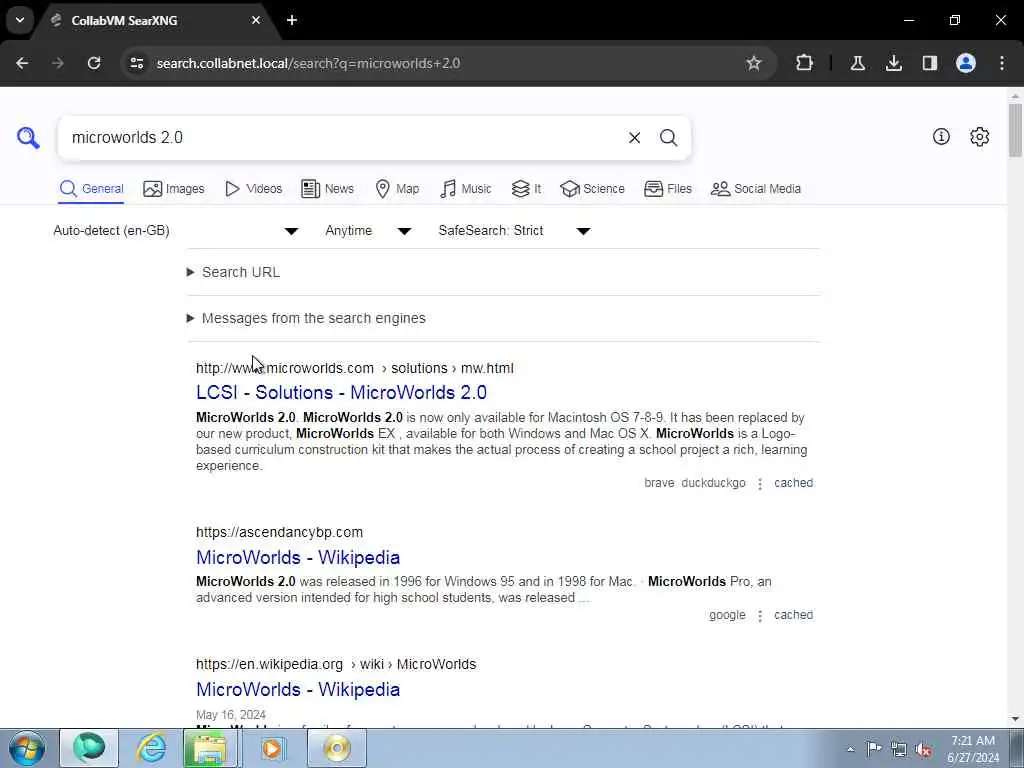This screenshot has width=1024, height=768.
Task: Close the CollabVM SearXNG tab
Action: (x=256, y=20)
